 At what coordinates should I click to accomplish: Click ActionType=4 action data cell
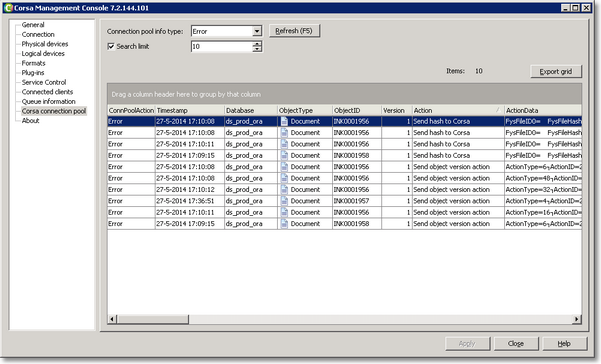point(543,201)
